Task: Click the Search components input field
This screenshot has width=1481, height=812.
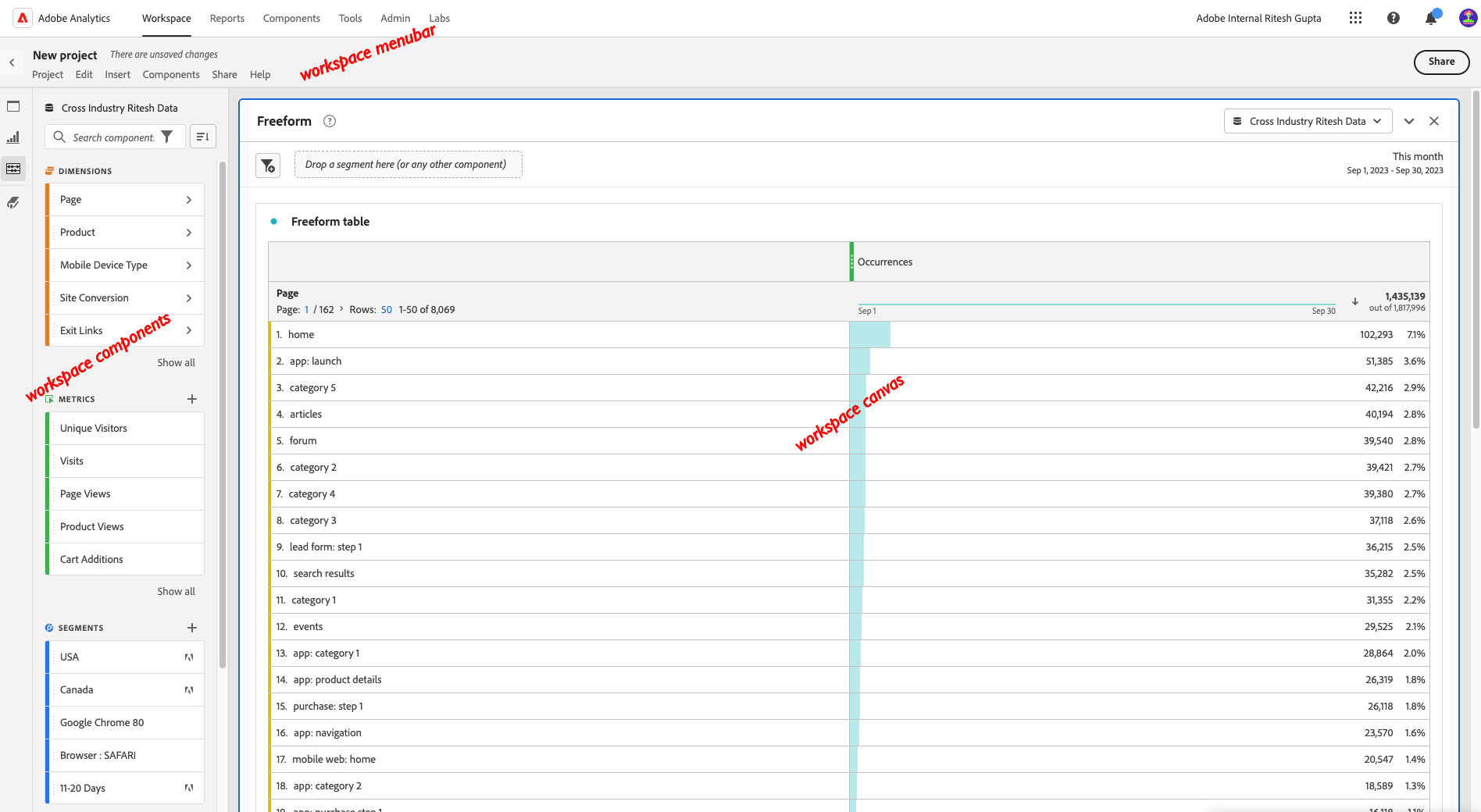Action: [114, 137]
